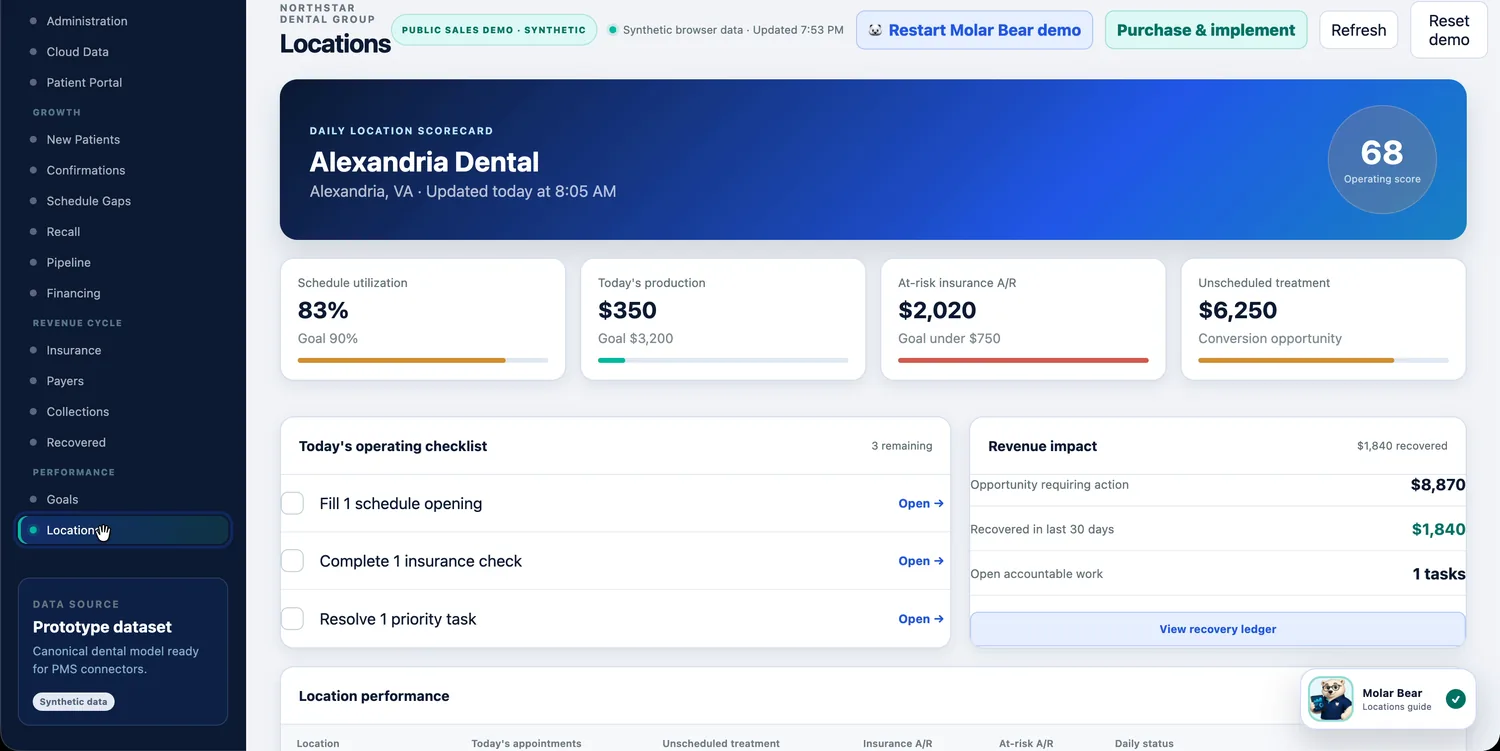Click Restart Molar Bear demo button
The image size is (1500, 751).
pos(975,30)
